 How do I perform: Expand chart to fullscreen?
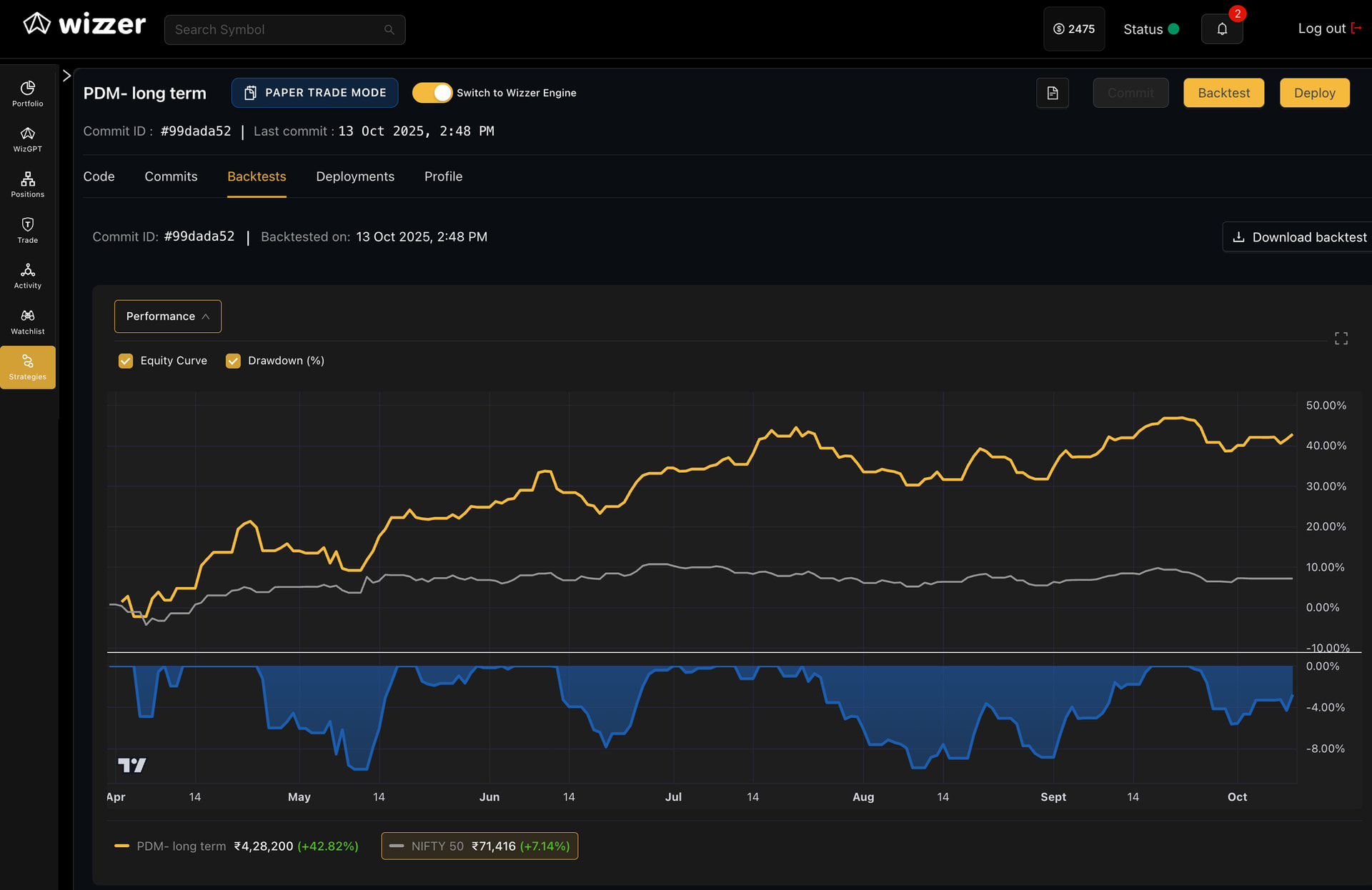[x=1341, y=339]
